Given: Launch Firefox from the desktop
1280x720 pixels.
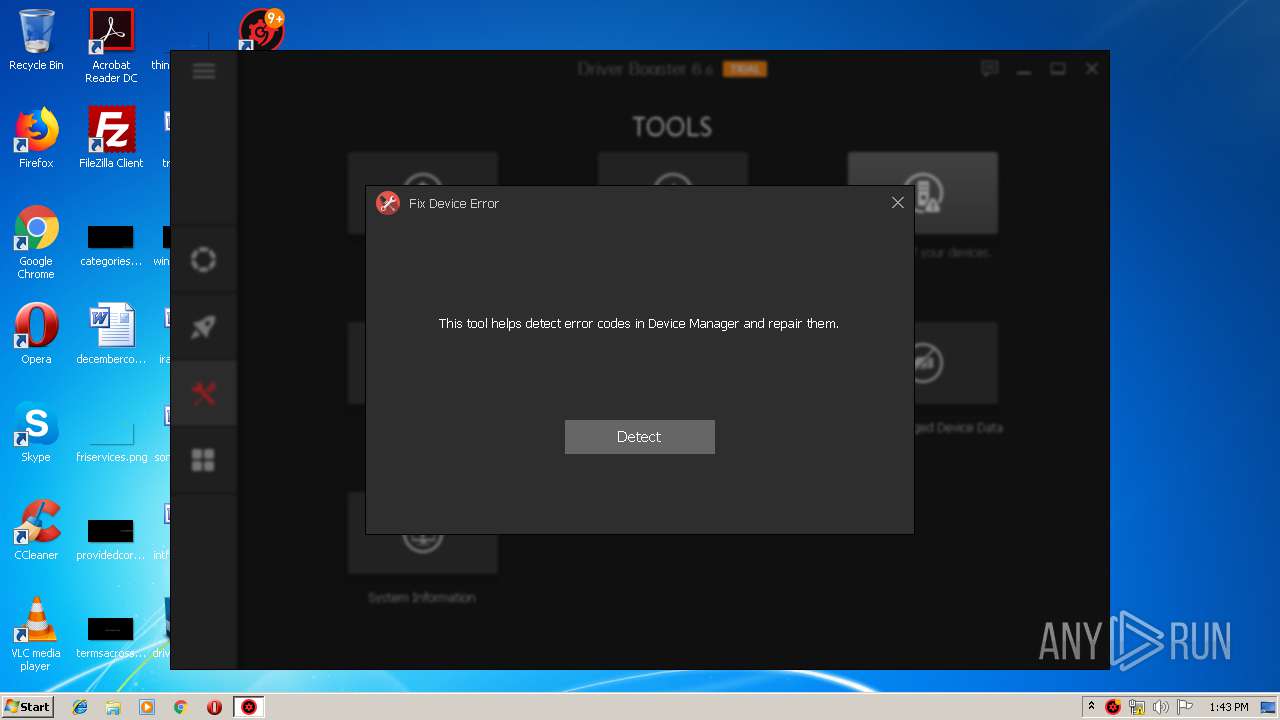Looking at the screenshot, I should [x=36, y=138].
